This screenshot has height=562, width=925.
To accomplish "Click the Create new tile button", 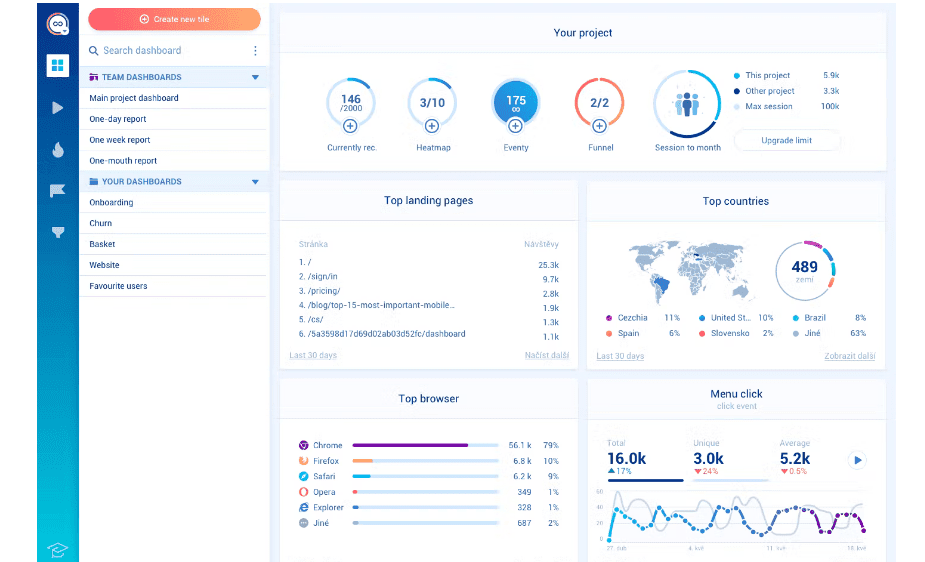I will [x=174, y=19].
